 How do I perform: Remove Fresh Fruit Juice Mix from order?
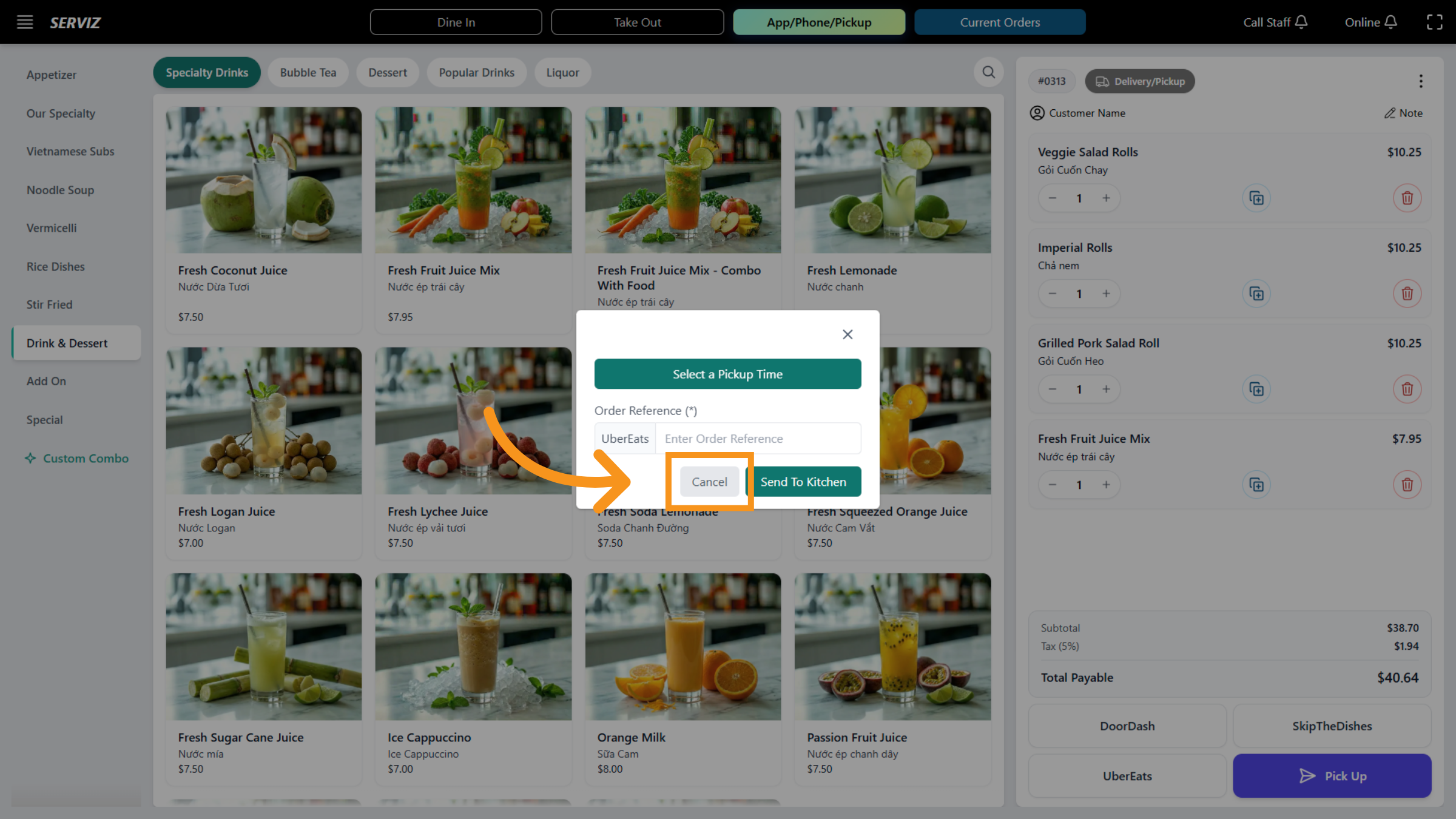tap(1407, 485)
